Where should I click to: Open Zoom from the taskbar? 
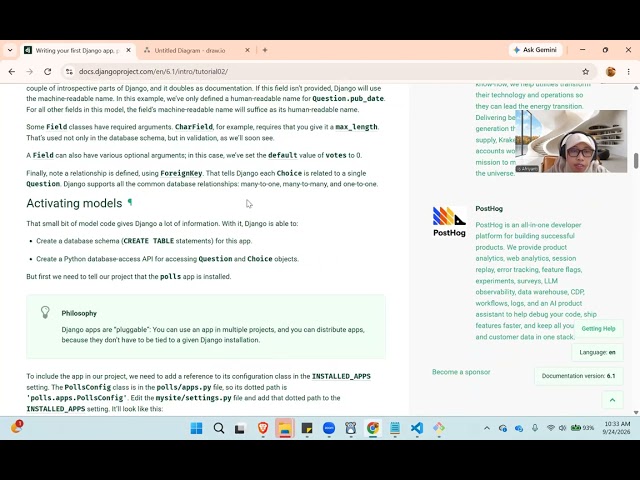tap(329, 428)
